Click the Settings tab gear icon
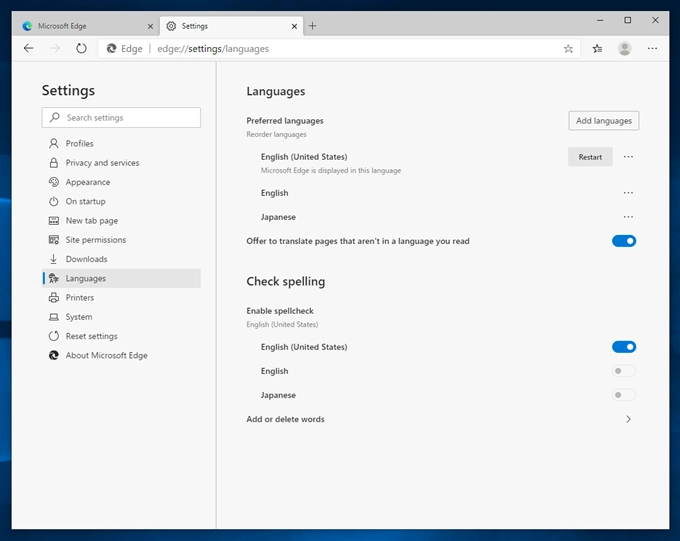The width and height of the screenshot is (680, 541). click(171, 26)
